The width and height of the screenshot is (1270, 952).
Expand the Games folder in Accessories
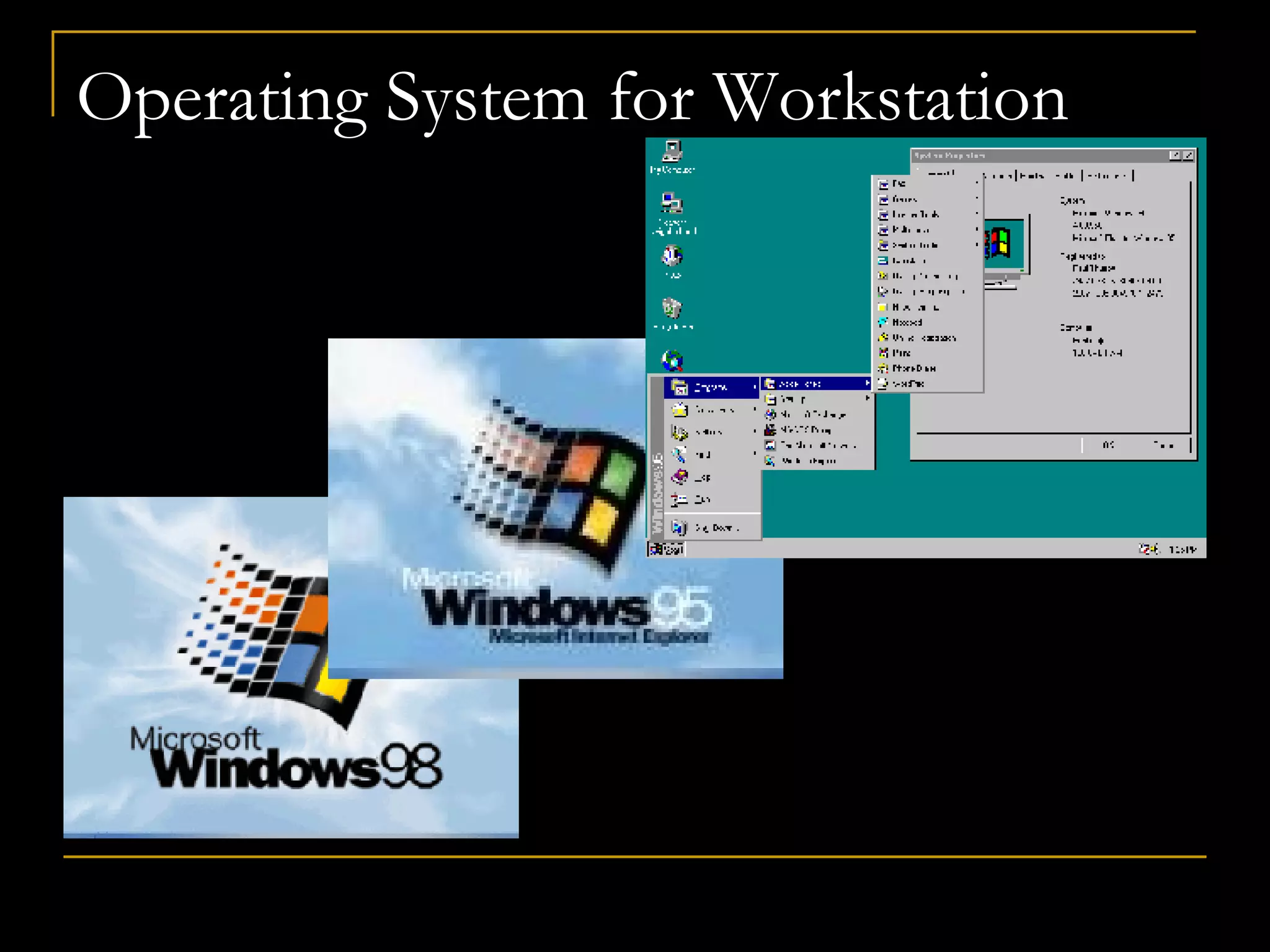[928, 199]
